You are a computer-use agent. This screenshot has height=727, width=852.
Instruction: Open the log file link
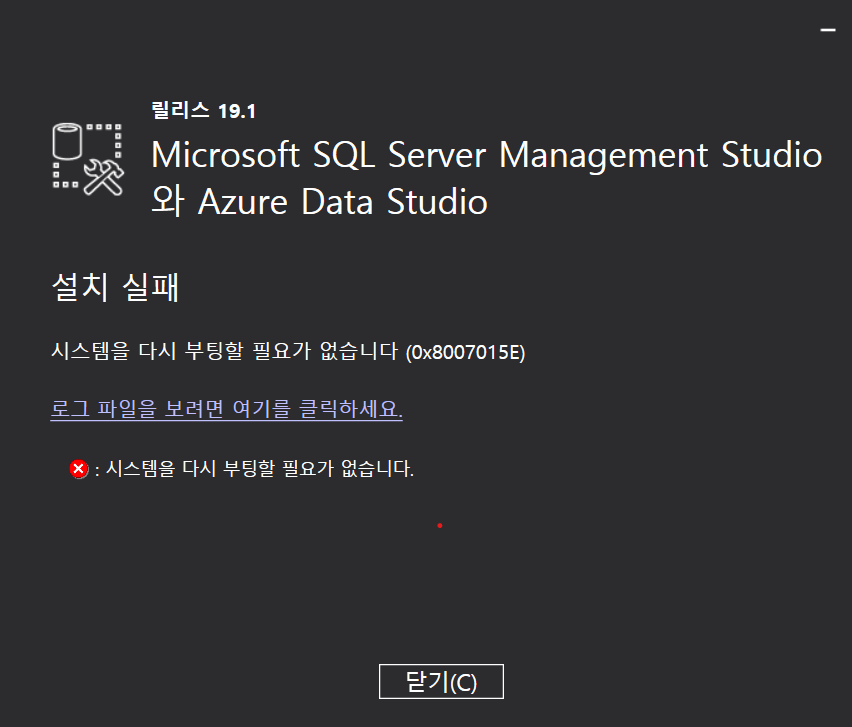[227, 409]
